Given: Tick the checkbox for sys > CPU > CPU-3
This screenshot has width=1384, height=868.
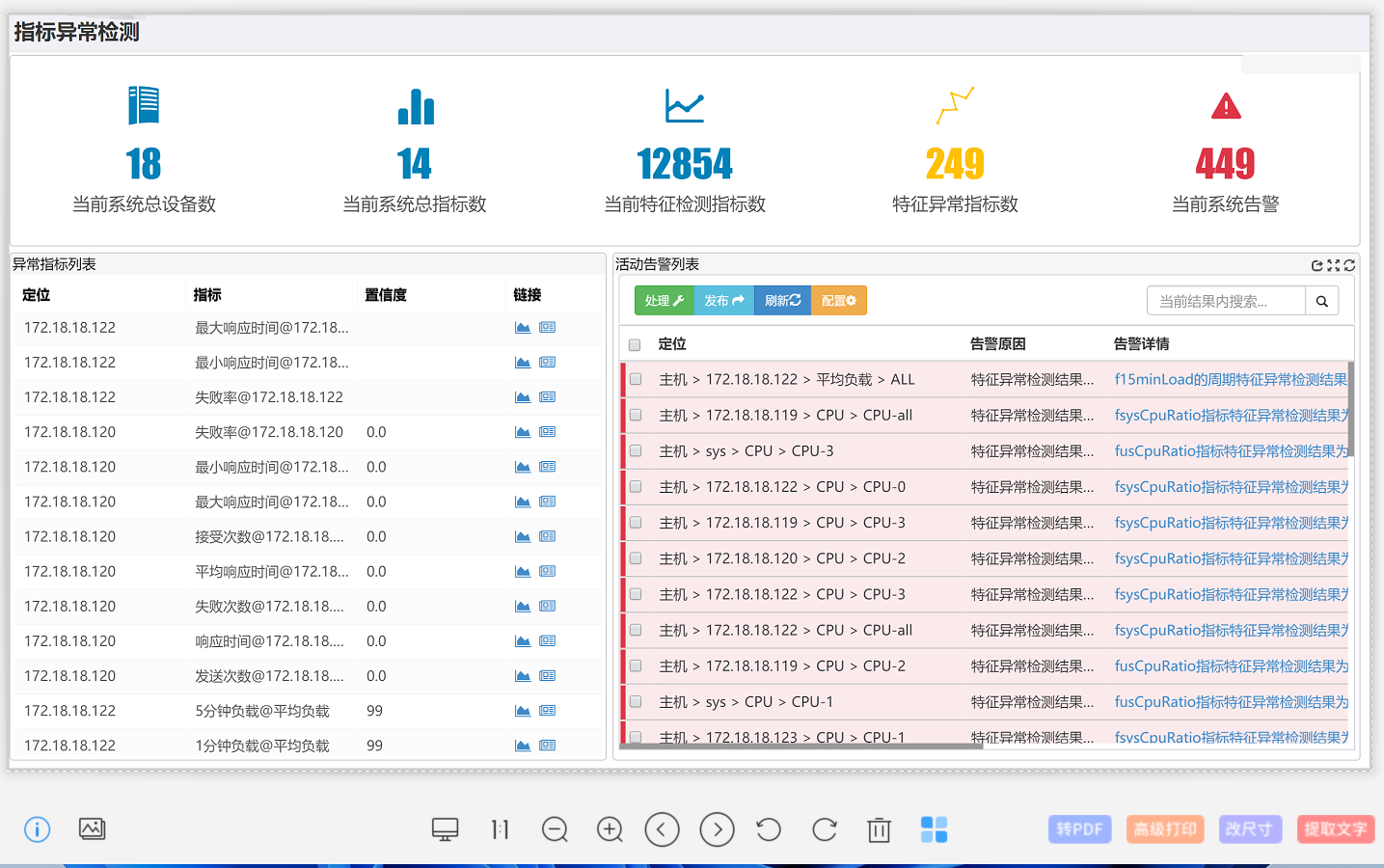Looking at the screenshot, I should [x=636, y=451].
